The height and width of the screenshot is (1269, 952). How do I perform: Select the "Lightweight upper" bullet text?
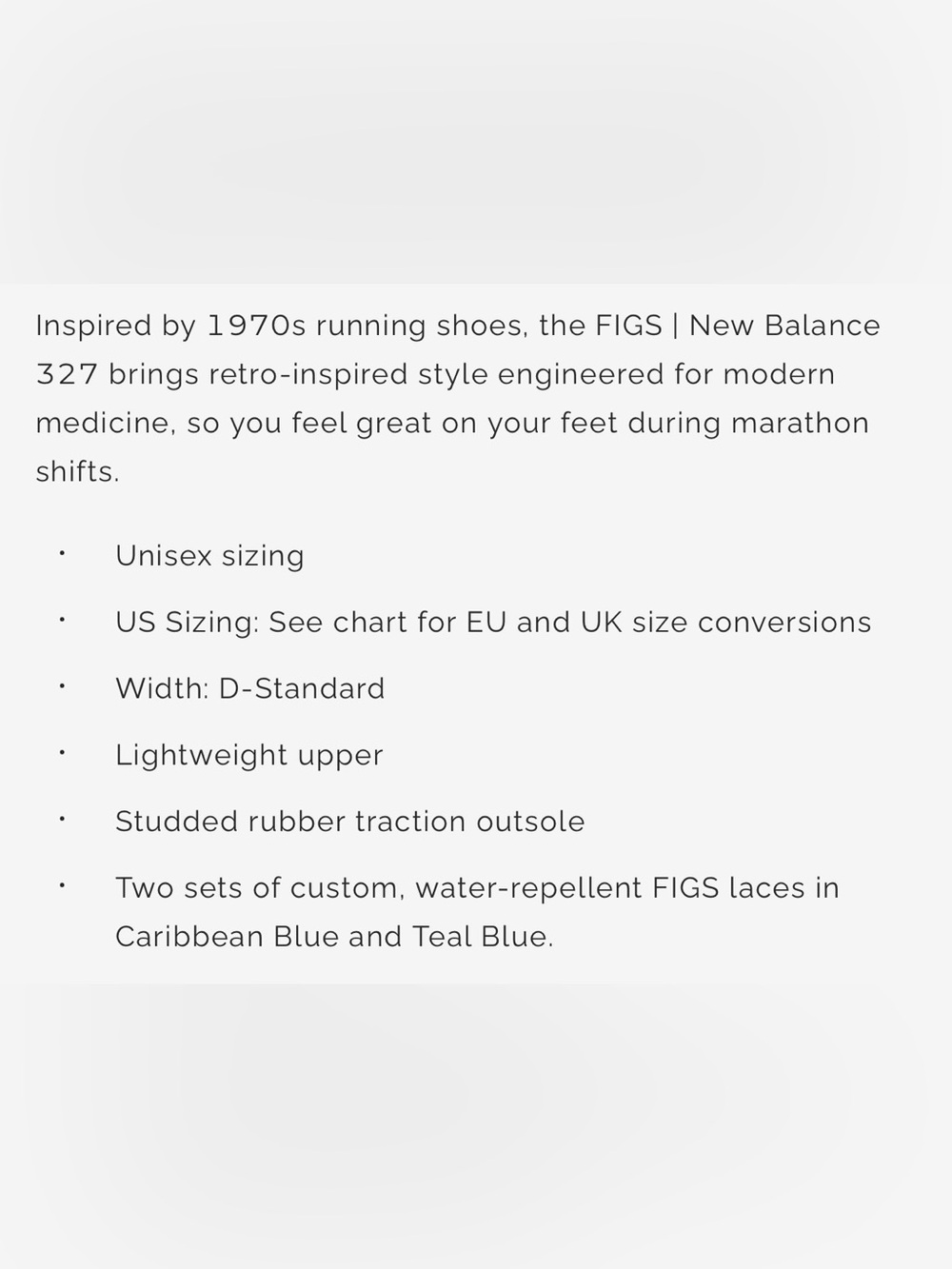tap(249, 756)
